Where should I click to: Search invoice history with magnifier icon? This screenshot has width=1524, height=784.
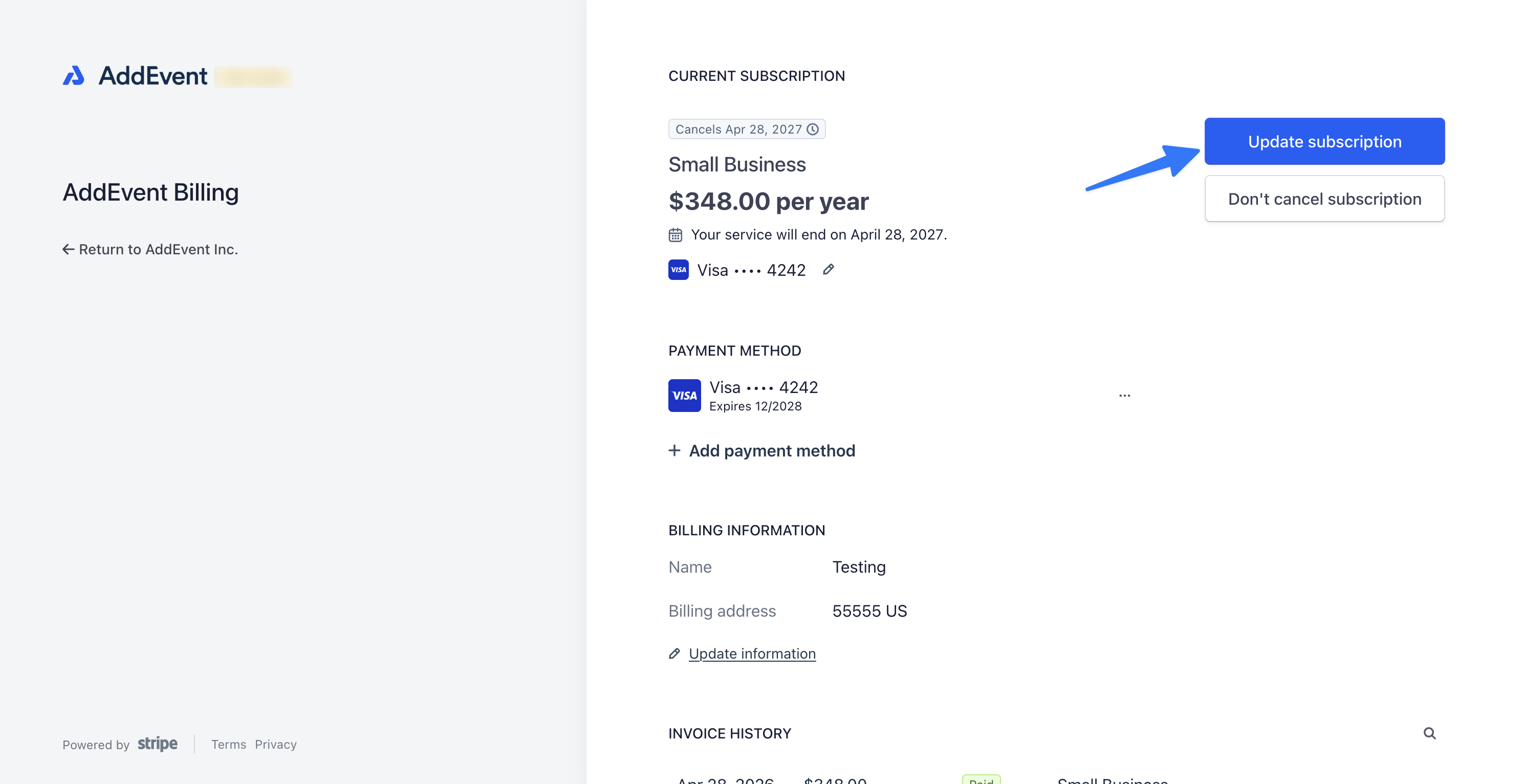tap(1429, 733)
